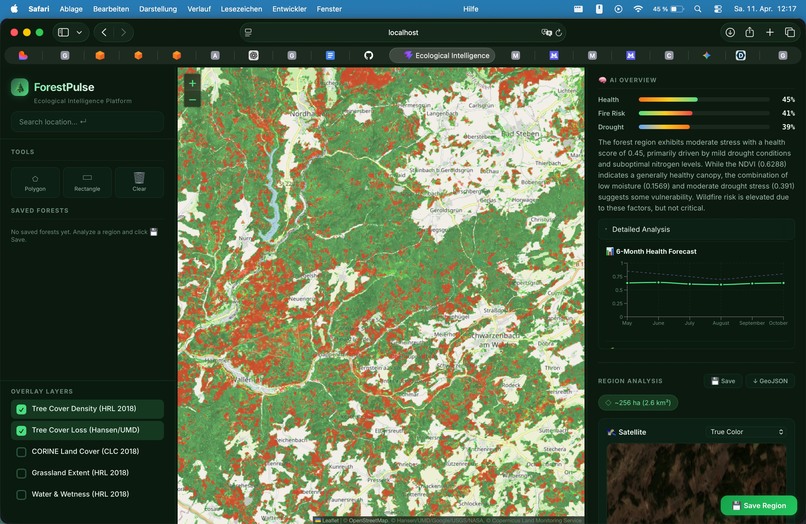Open macOS Control Center

(718, 9)
